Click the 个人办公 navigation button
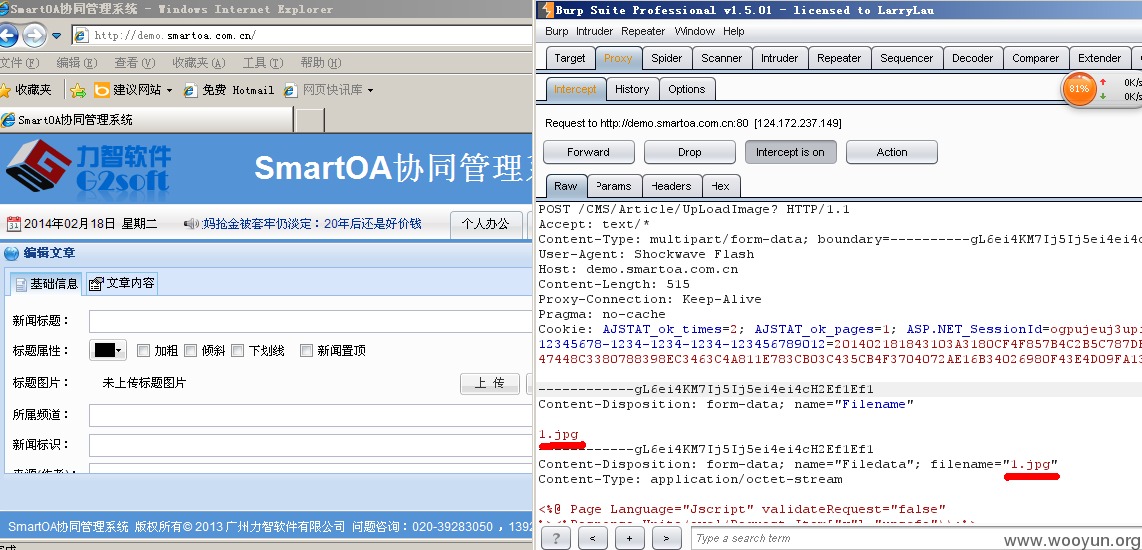The width and height of the screenshot is (1142, 550). (x=486, y=224)
